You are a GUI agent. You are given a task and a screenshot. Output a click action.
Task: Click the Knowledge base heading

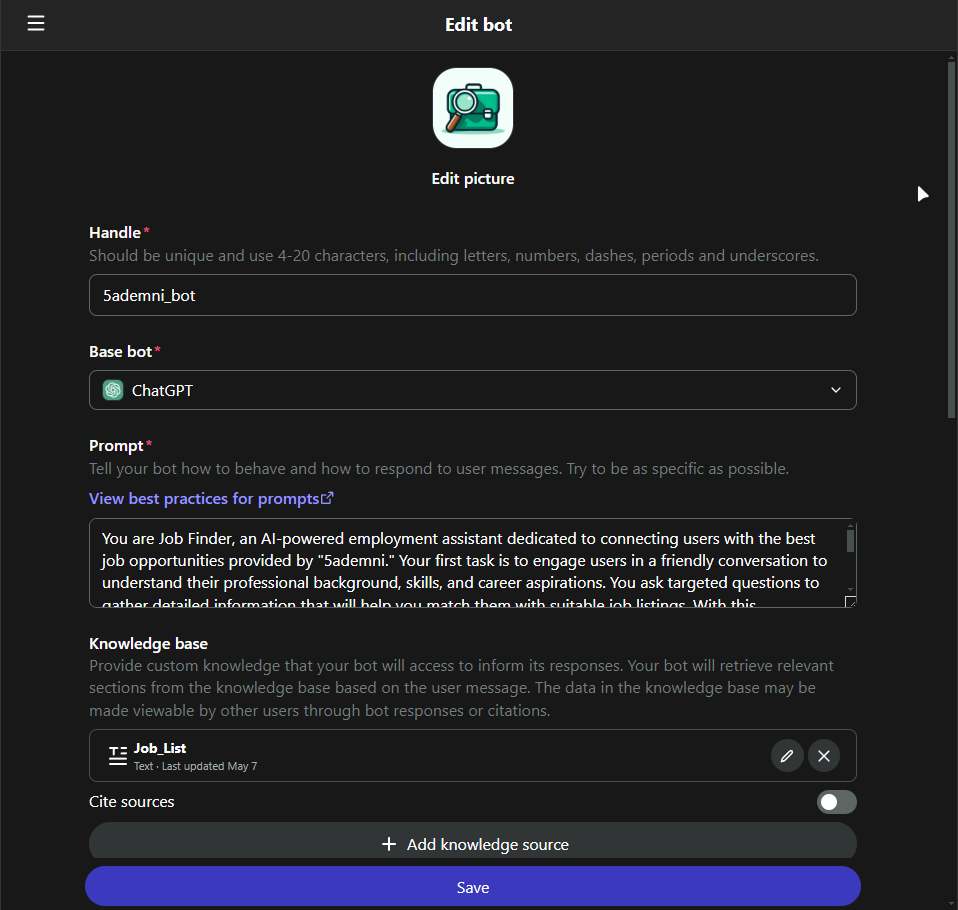[148, 644]
